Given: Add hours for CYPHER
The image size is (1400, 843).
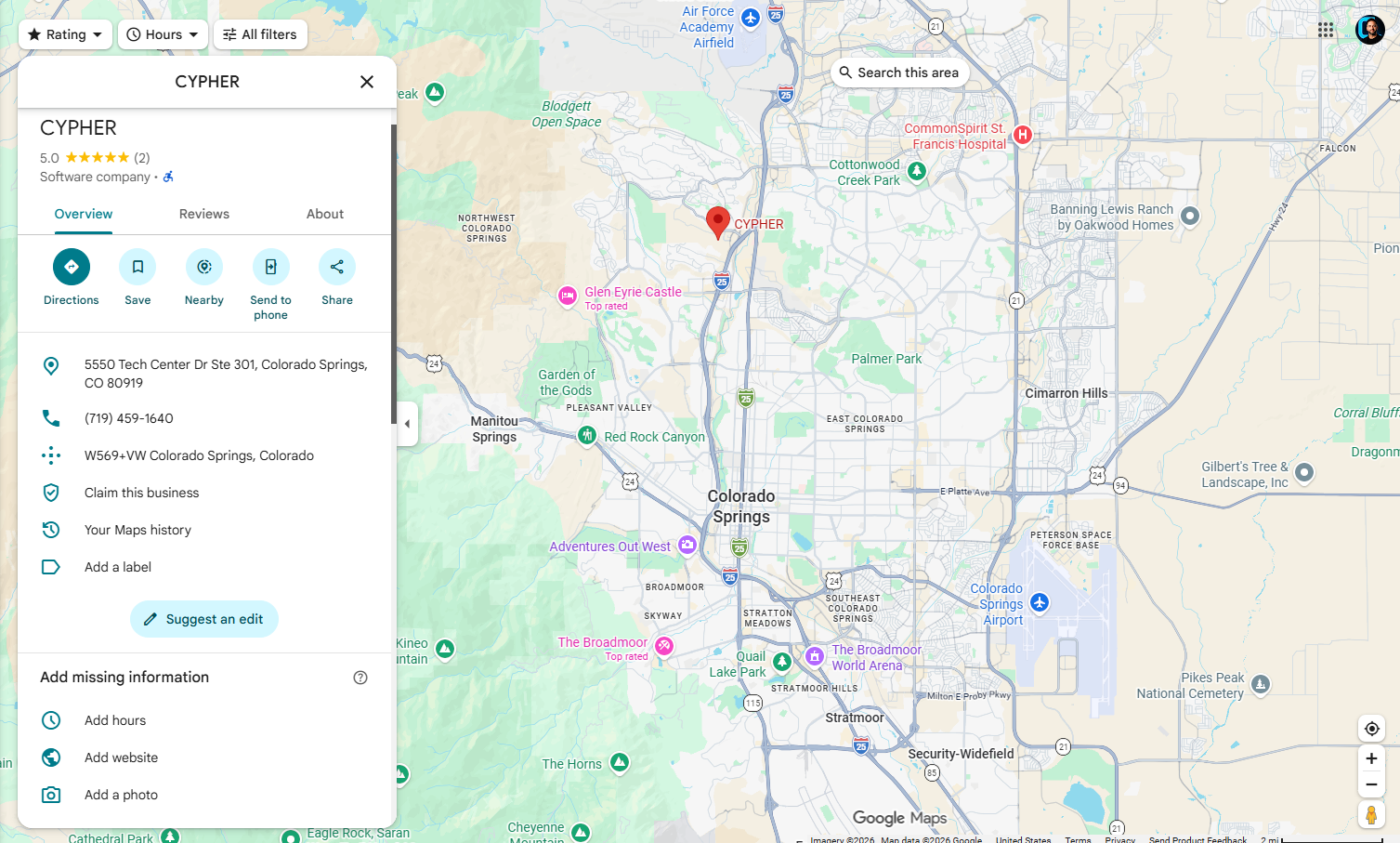Looking at the screenshot, I should point(207,720).
